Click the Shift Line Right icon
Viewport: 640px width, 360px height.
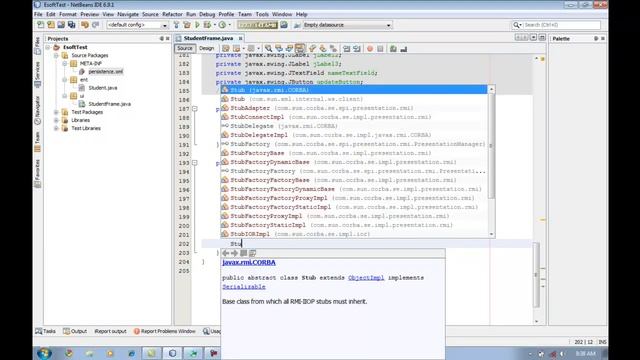pos(357,49)
